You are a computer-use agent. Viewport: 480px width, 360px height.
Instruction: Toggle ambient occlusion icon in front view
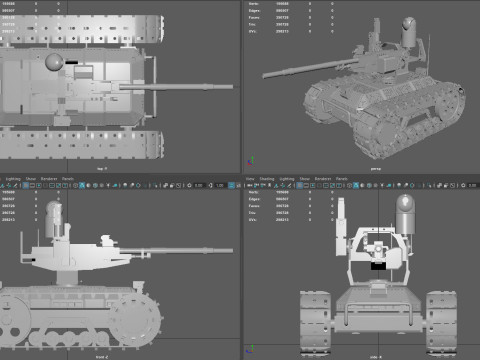pos(125,185)
